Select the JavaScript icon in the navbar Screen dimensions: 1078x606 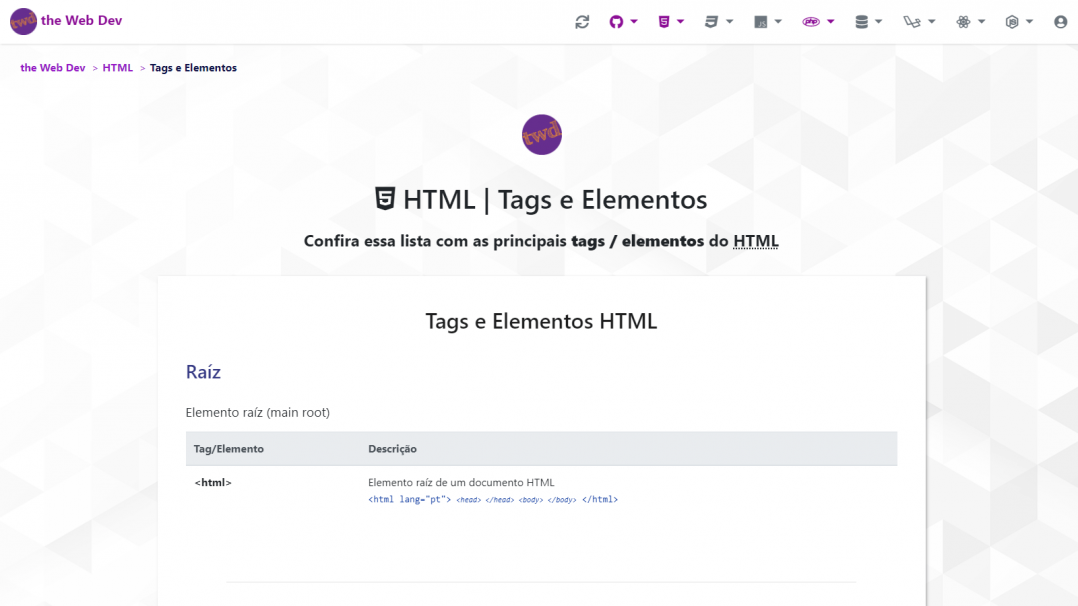[x=763, y=20]
